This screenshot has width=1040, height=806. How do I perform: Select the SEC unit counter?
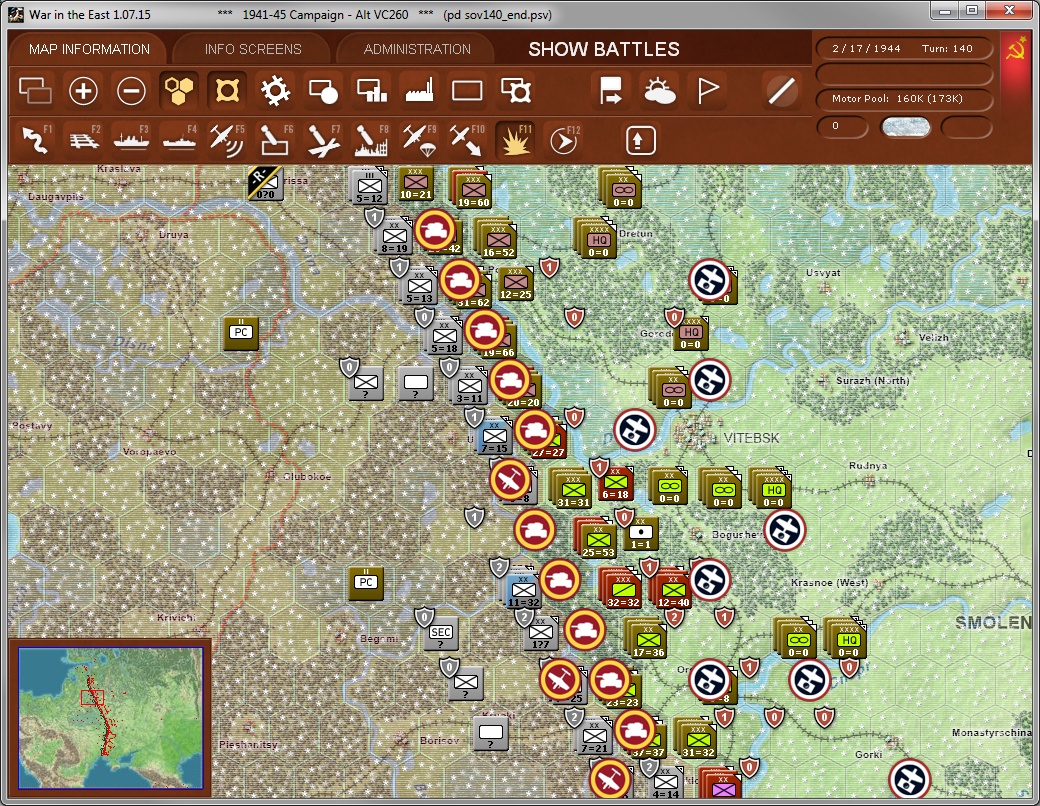coord(441,632)
